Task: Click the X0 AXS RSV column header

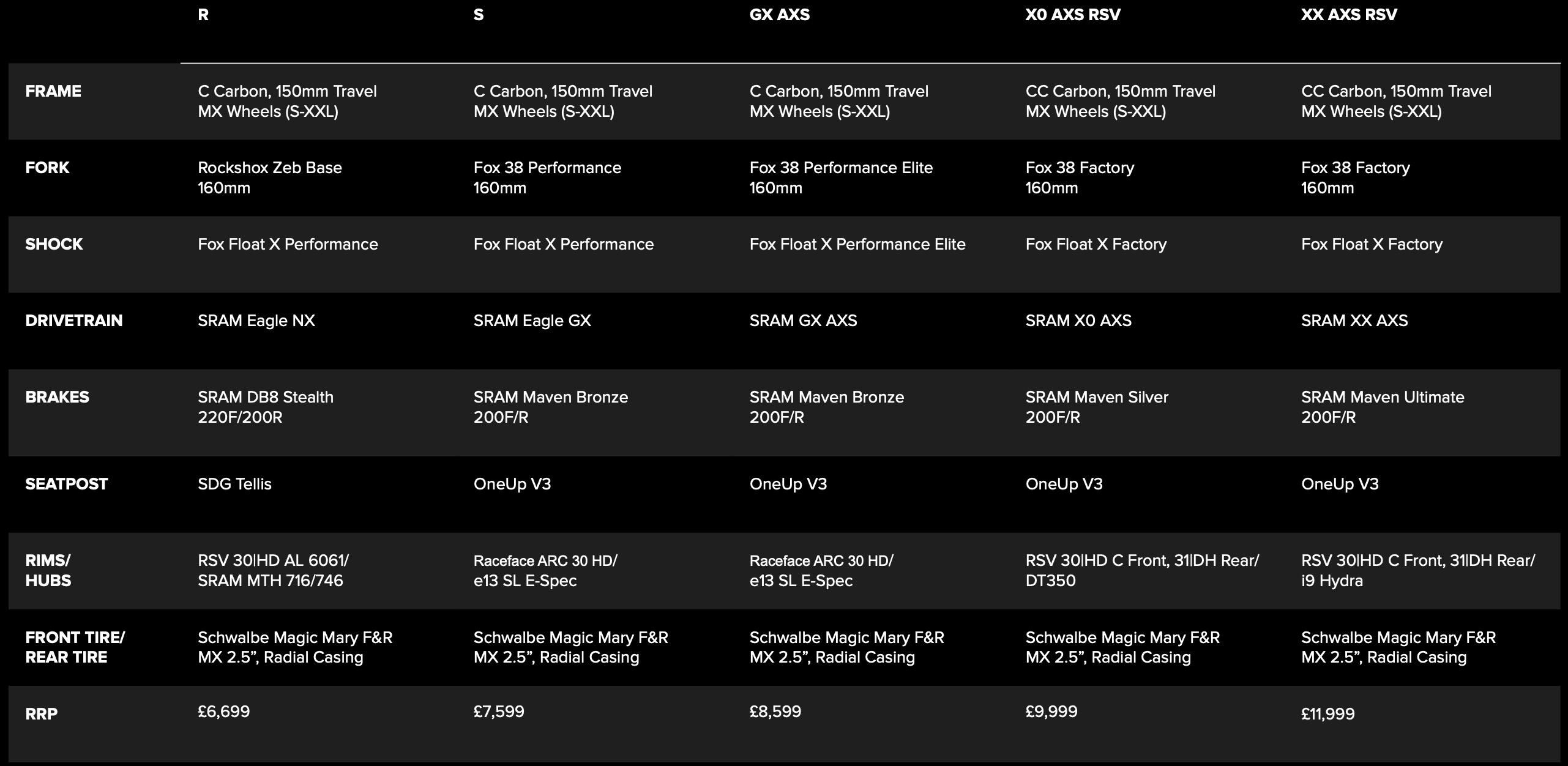Action: pyautogui.click(x=1072, y=15)
